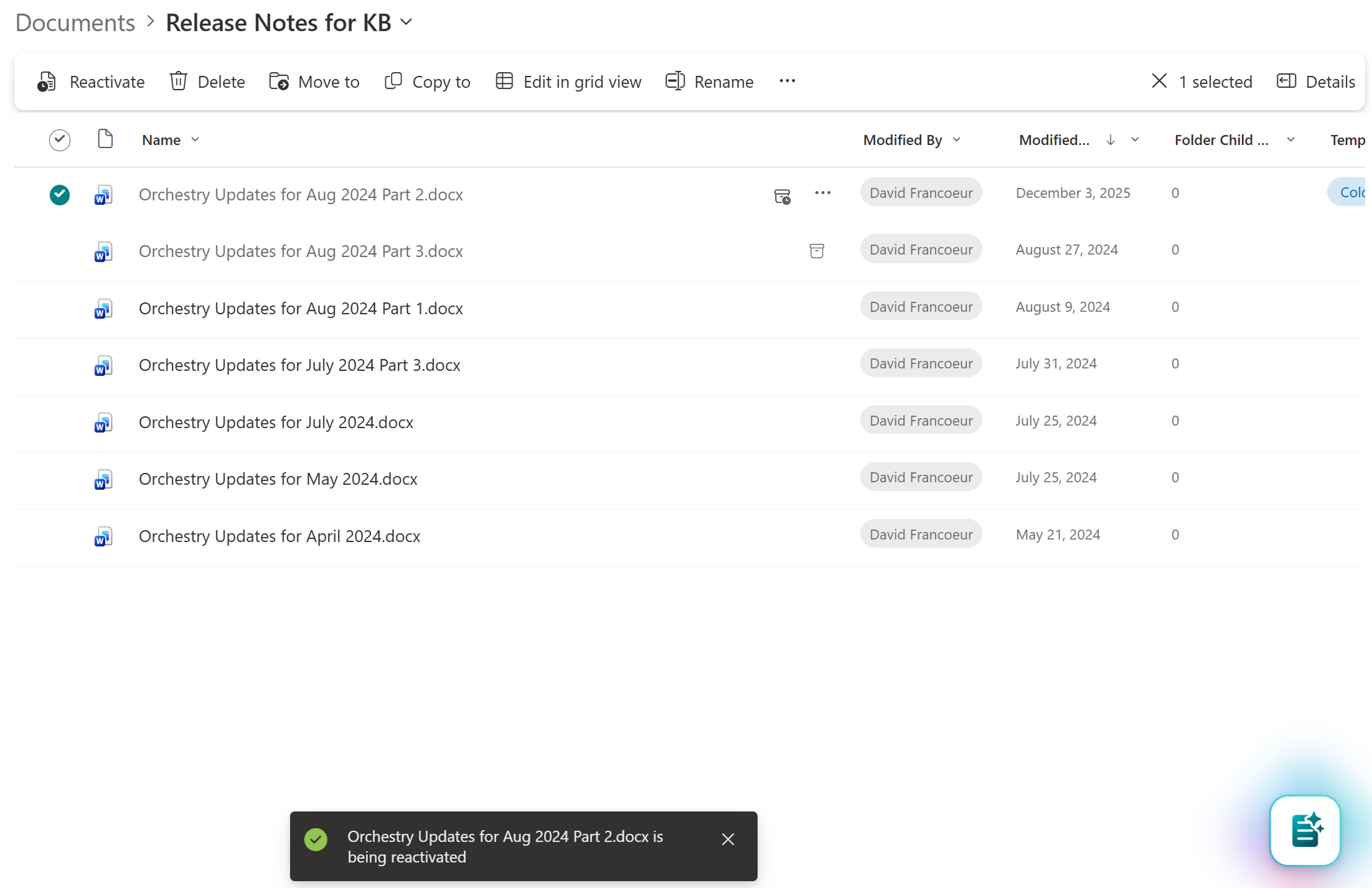Click archive icon on Aug 2024 Part 3 row
The image size is (1372, 888).
click(817, 250)
